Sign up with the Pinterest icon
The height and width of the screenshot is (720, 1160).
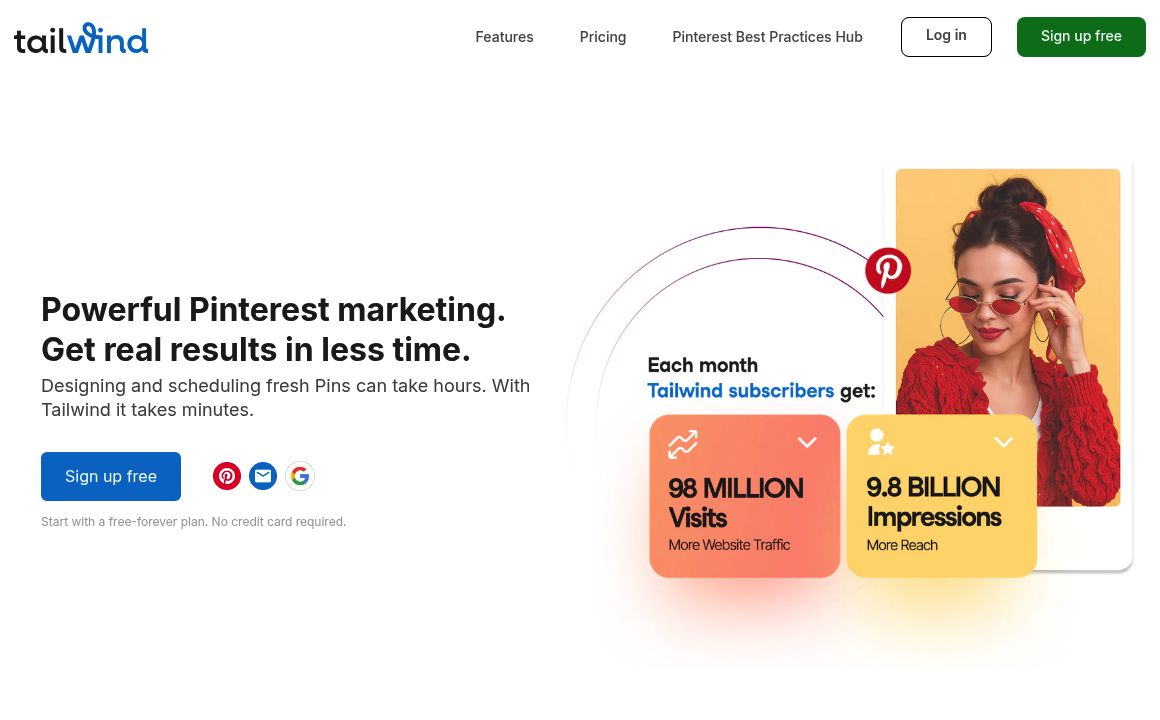tap(227, 476)
